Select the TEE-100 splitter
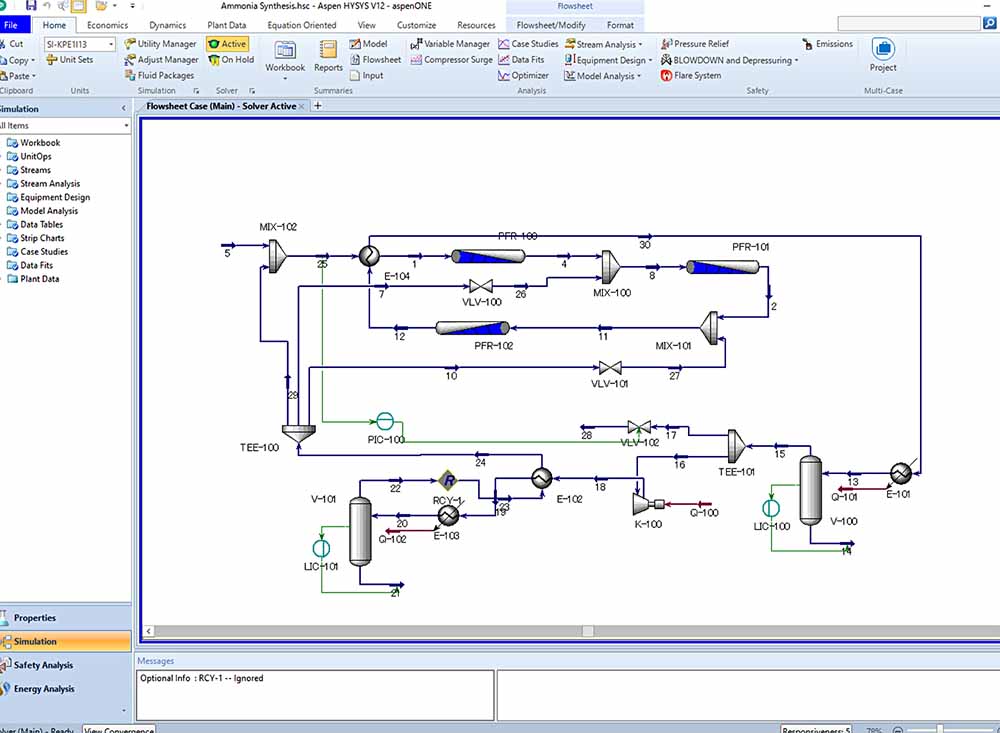This screenshot has height=733, width=1000. coord(298,434)
